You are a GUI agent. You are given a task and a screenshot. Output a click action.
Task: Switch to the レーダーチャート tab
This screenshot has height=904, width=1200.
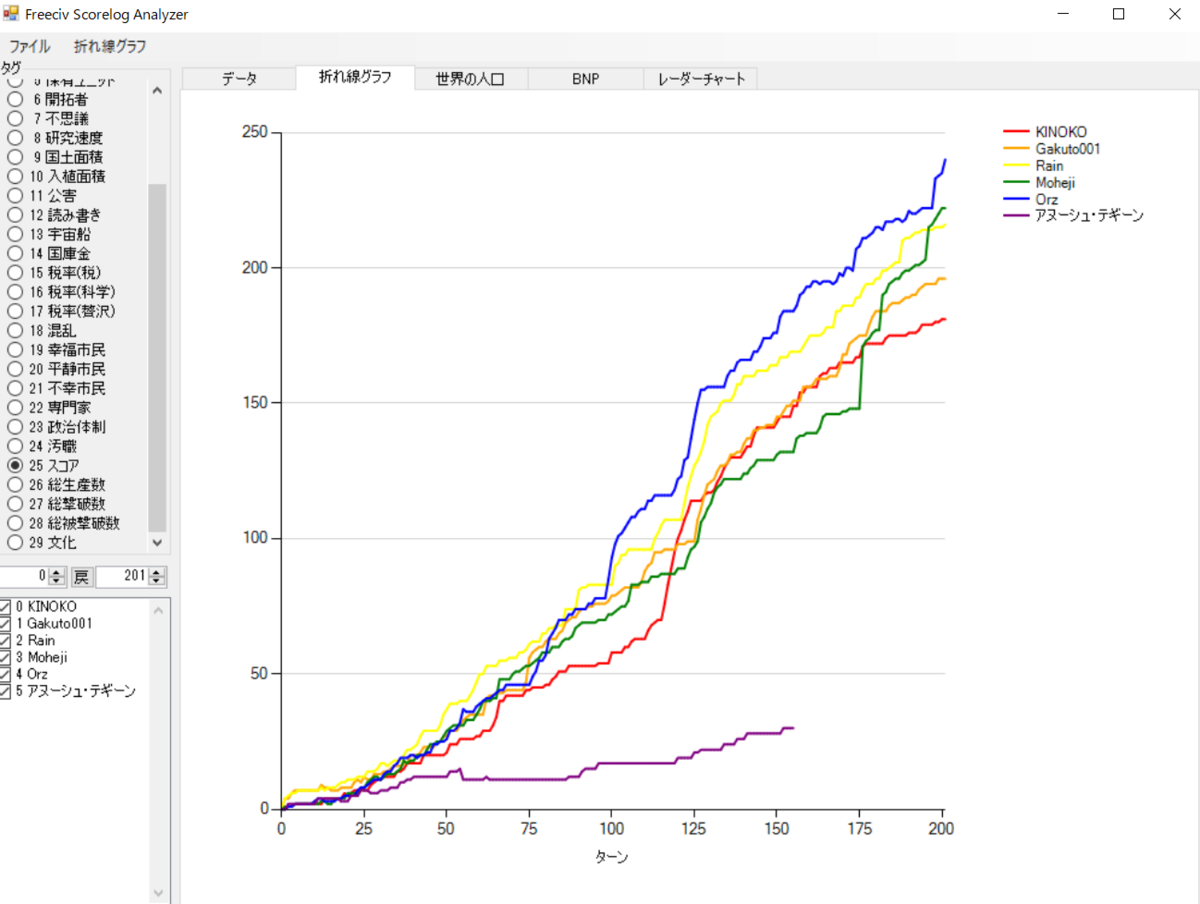coord(701,79)
